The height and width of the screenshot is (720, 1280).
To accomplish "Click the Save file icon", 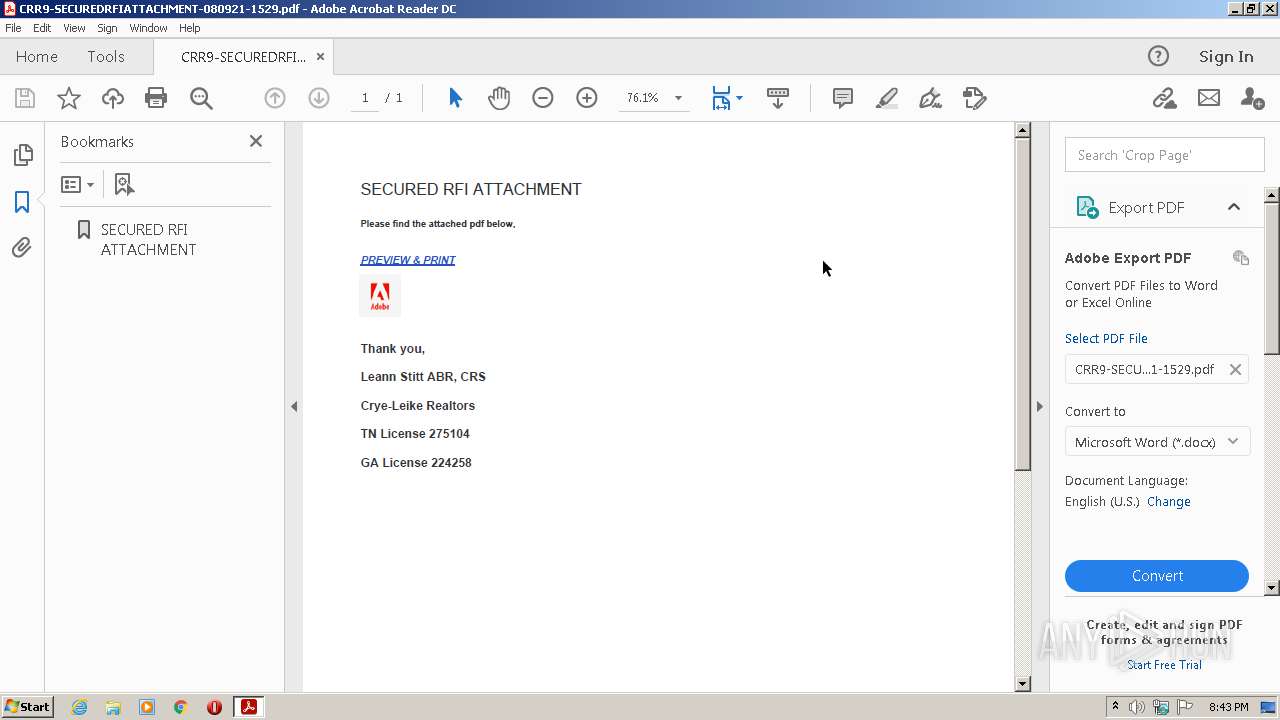I will 25,98.
